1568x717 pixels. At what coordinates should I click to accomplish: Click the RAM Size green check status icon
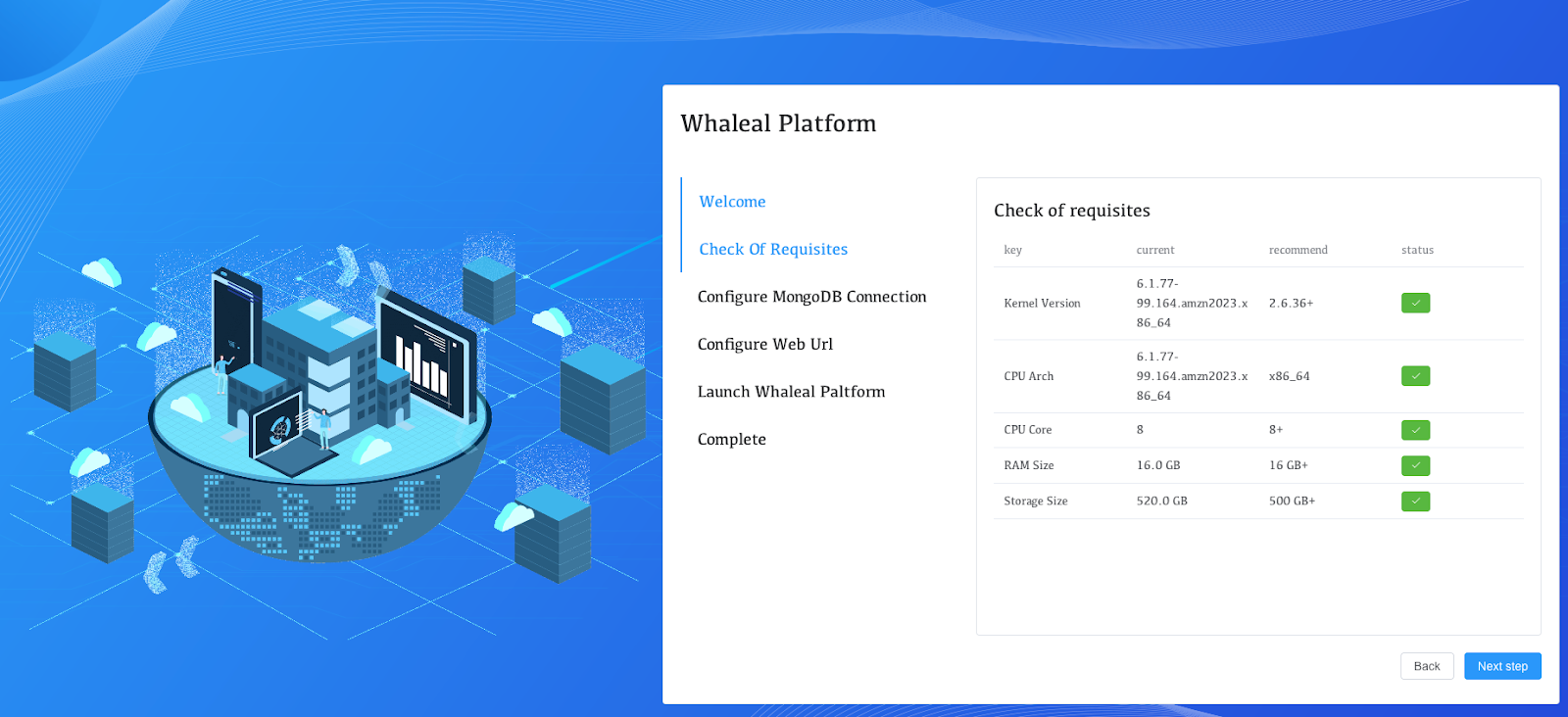(x=1415, y=466)
